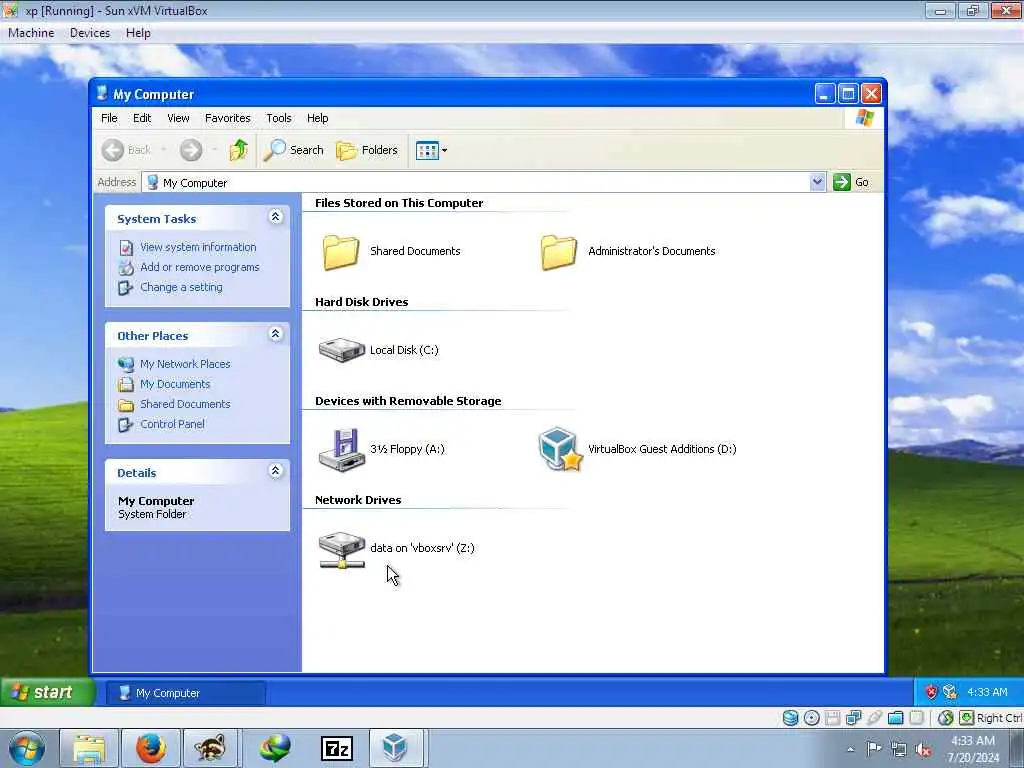This screenshot has width=1024, height=768.
Task: Show hidden host tray icons arrow
Action: 850,749
